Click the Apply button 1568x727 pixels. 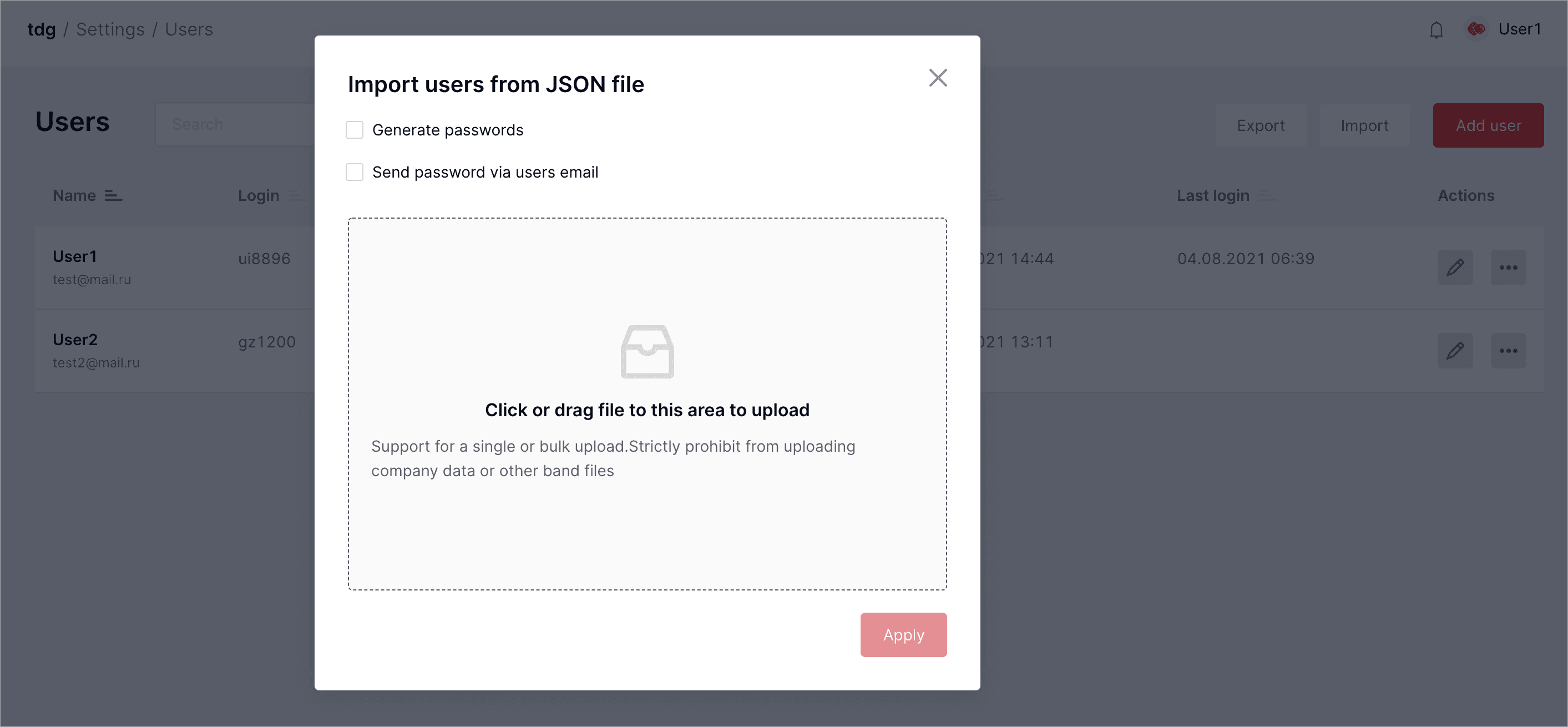click(x=903, y=634)
